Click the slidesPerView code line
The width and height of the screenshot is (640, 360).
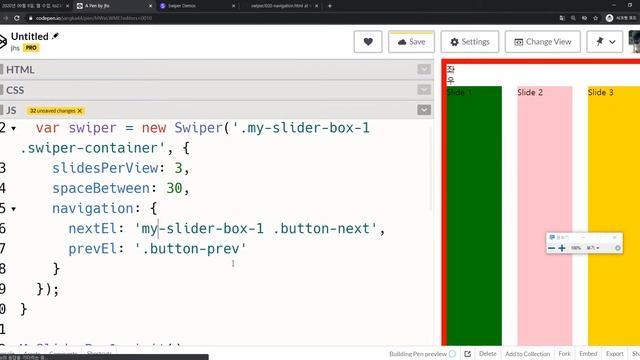(x=121, y=168)
